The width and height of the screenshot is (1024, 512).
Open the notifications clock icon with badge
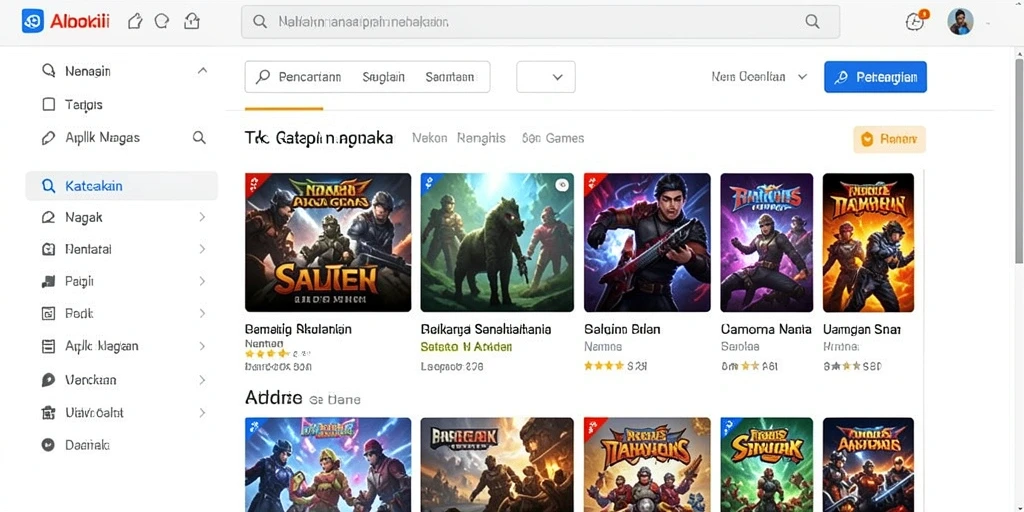pos(916,22)
